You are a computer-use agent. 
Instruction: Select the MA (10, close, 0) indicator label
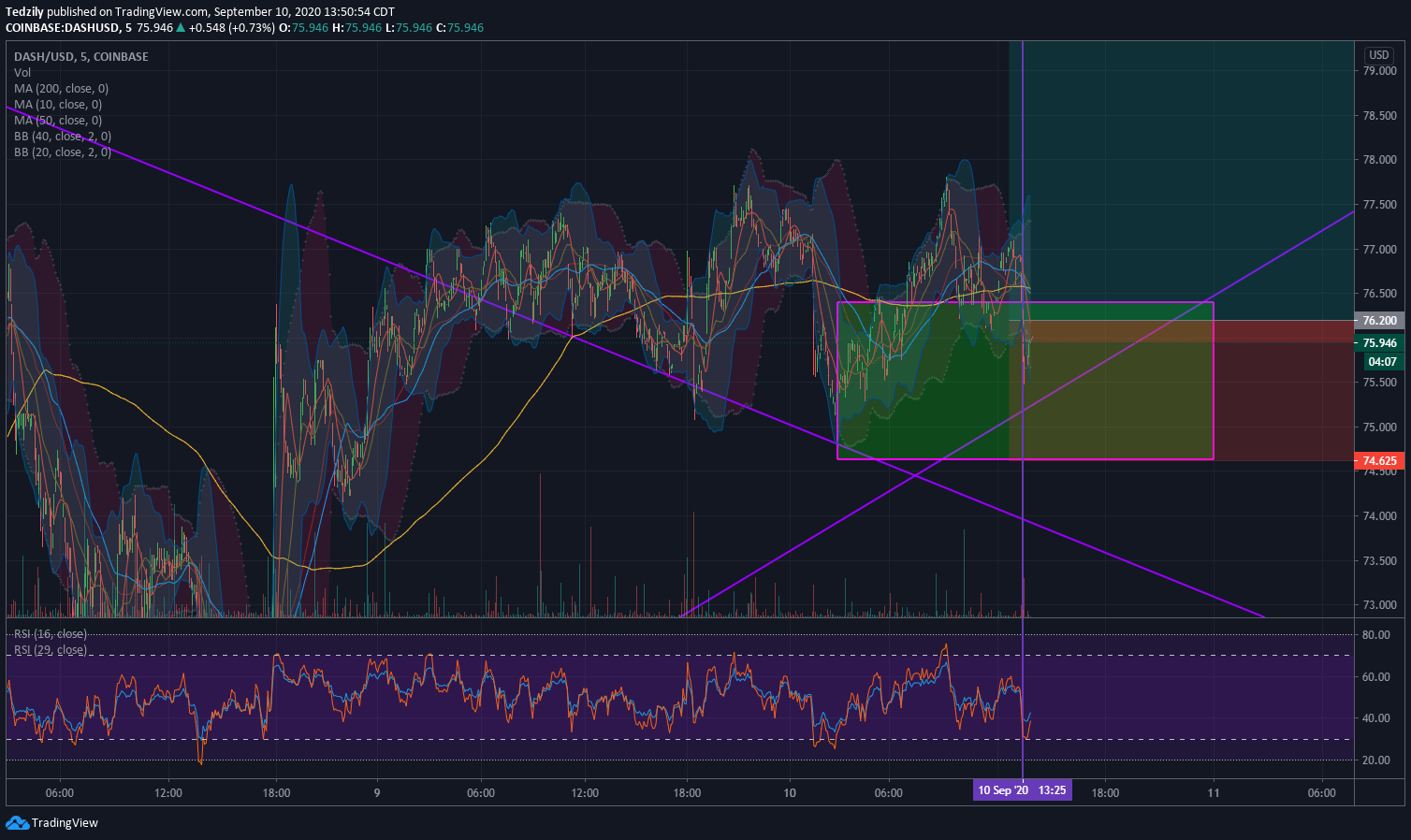pyautogui.click(x=58, y=105)
